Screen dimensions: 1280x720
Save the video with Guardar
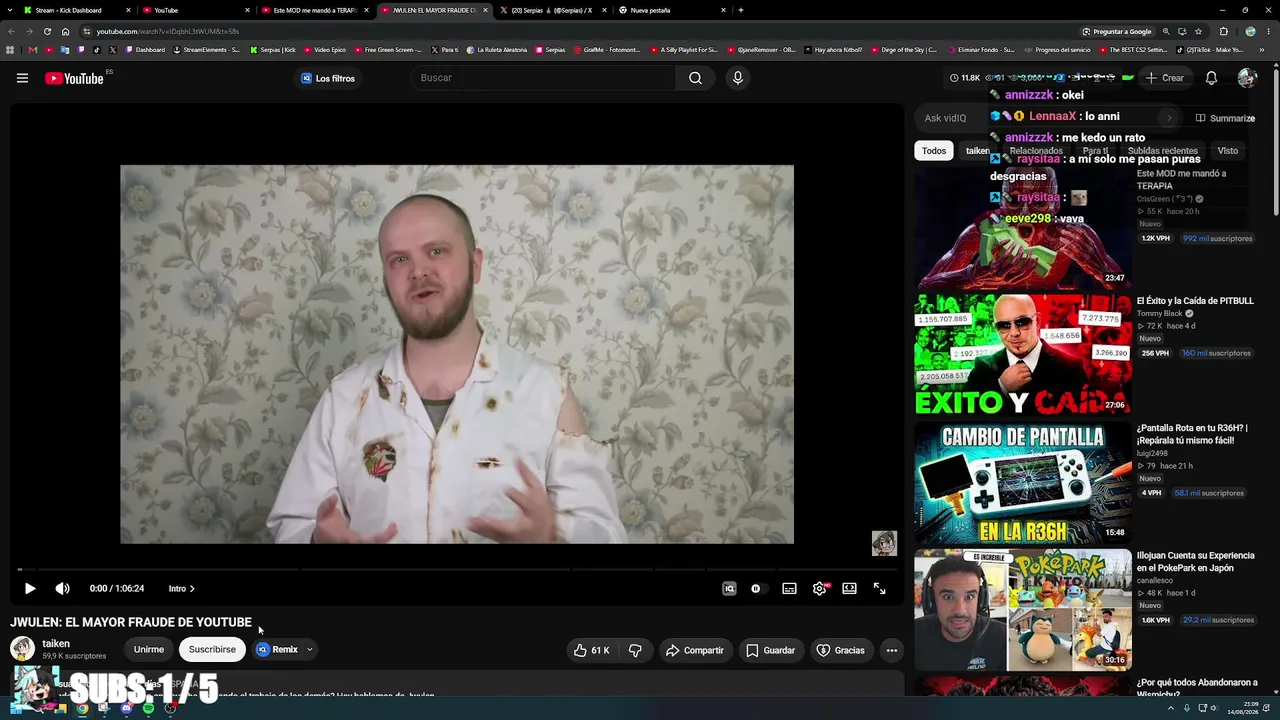point(771,650)
